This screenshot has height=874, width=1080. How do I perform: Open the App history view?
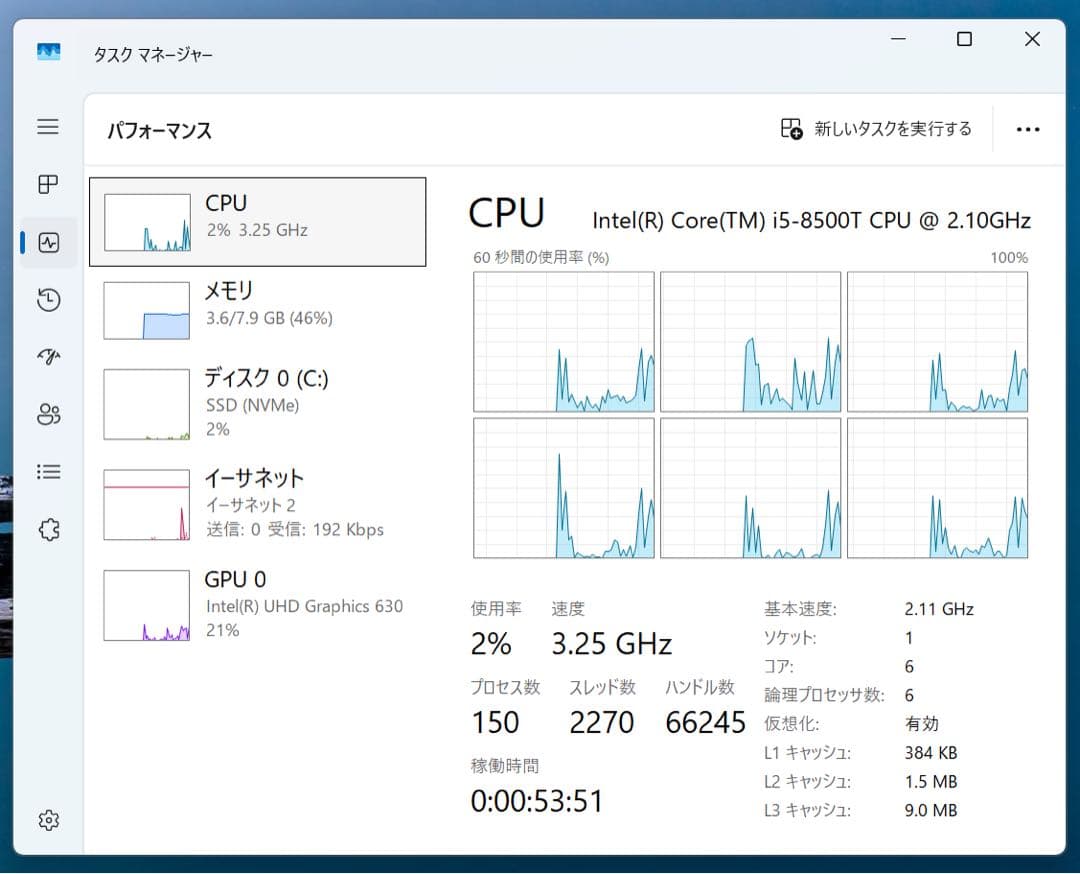(47, 299)
